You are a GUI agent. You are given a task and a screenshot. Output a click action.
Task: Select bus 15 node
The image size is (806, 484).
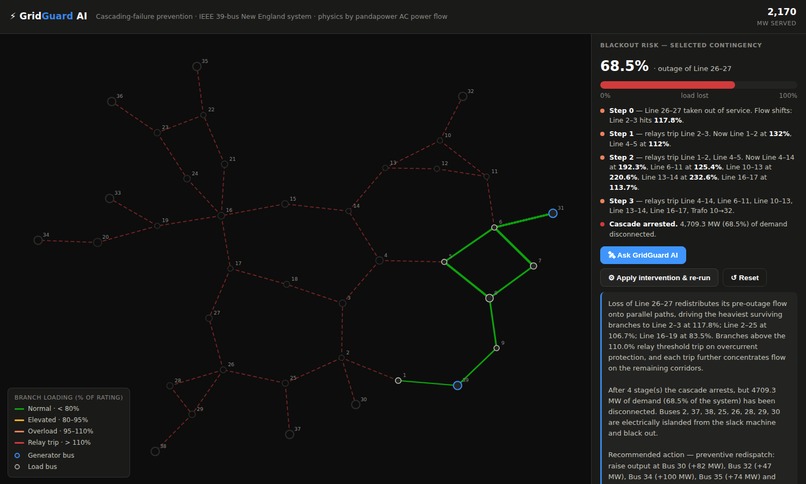285,204
